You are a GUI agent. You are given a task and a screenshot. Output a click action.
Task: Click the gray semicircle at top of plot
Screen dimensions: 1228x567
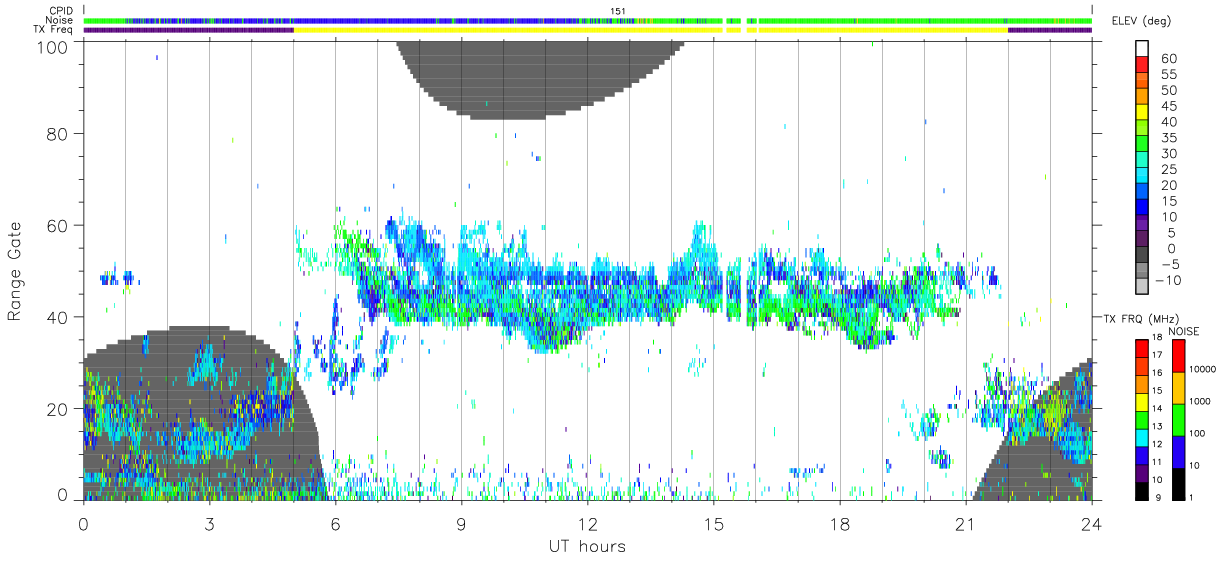pos(540,78)
